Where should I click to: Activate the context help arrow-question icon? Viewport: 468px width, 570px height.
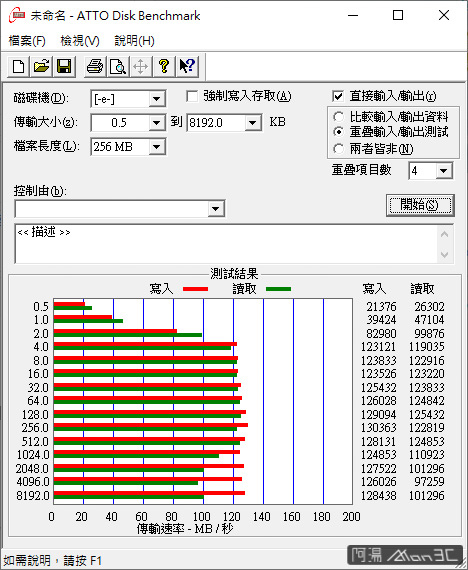point(187,67)
